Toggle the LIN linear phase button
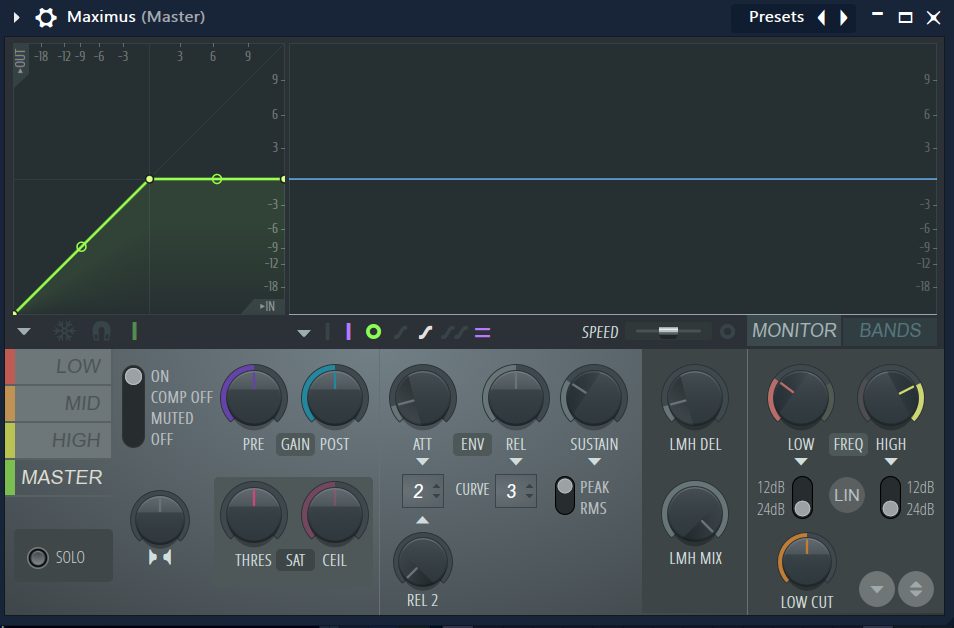Image resolution: width=954 pixels, height=628 pixels. (846, 495)
